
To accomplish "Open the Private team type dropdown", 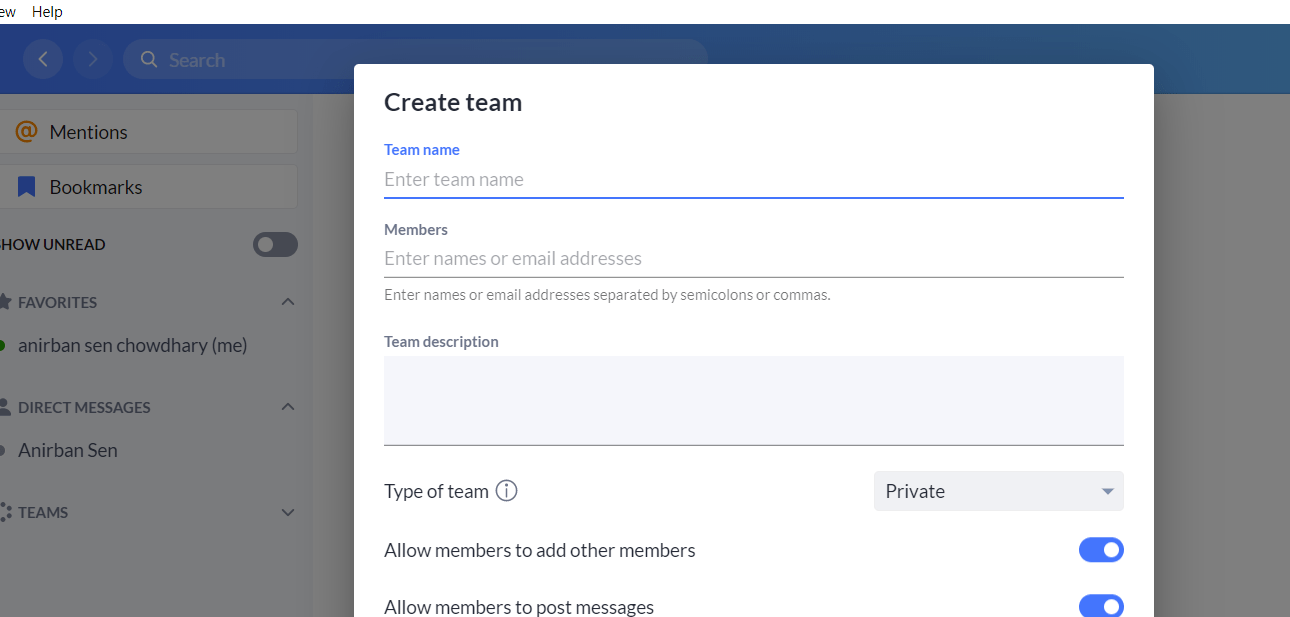I will point(998,490).
